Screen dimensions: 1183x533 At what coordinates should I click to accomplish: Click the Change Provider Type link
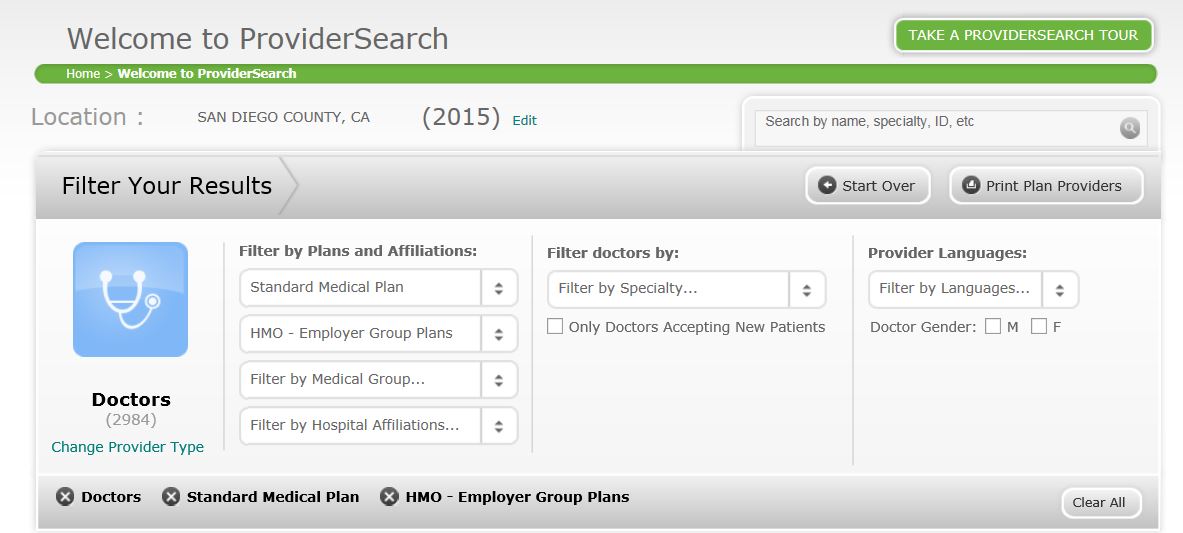click(x=128, y=447)
